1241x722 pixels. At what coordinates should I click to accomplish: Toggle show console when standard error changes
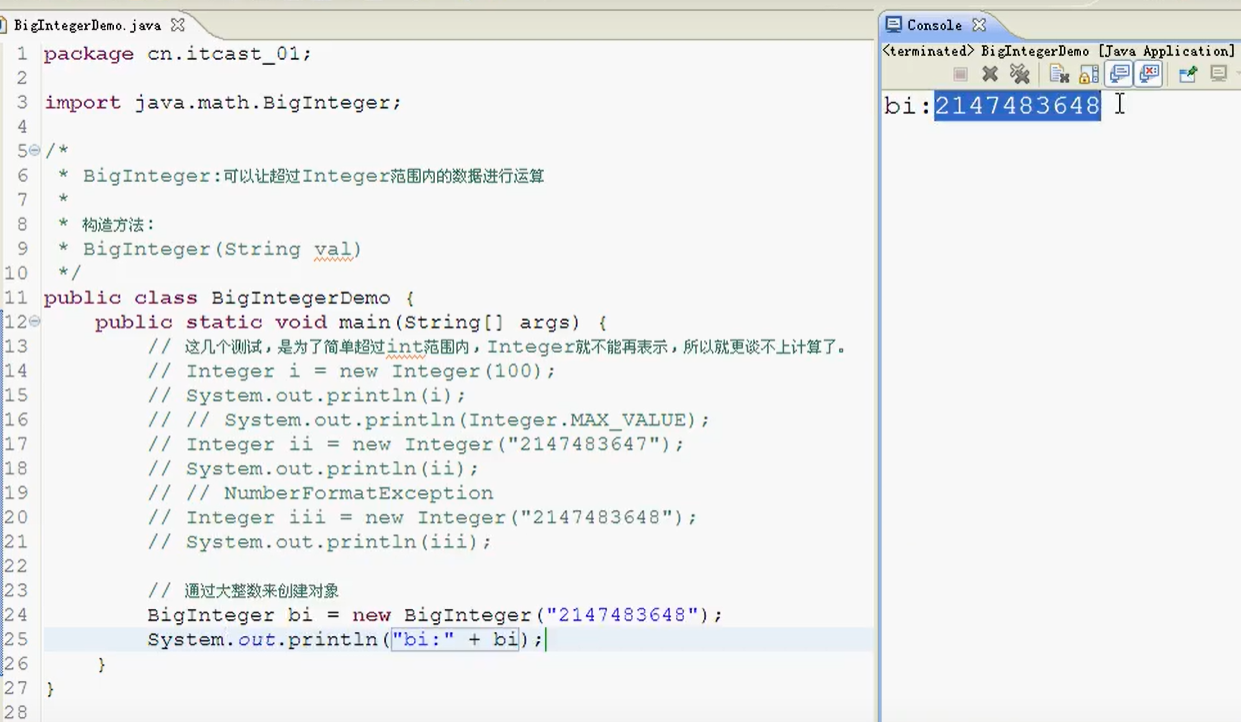coord(1150,73)
